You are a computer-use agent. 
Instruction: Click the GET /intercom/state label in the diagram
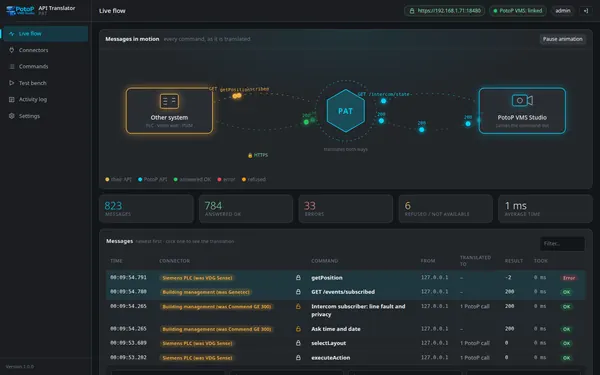pyautogui.click(x=384, y=94)
